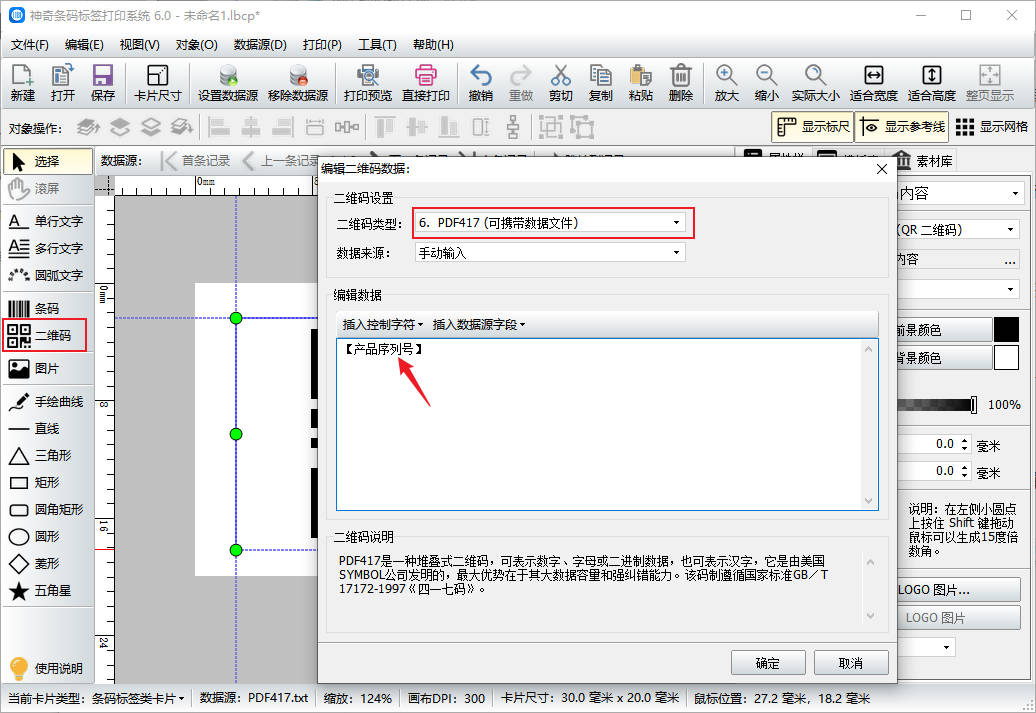Open 卡片尺寸 card size settings

(x=157, y=83)
